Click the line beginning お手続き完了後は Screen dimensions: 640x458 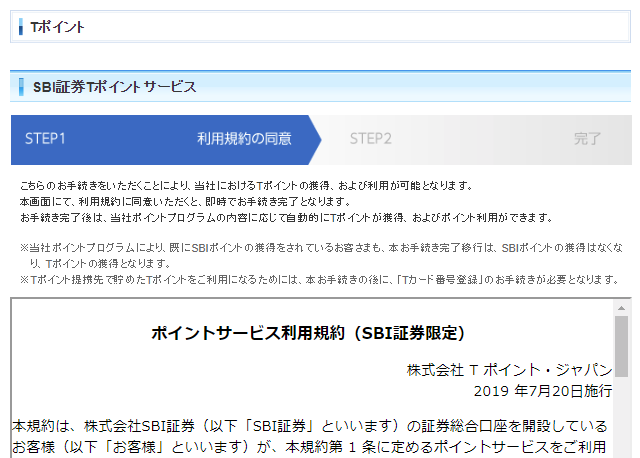[x=286, y=218]
